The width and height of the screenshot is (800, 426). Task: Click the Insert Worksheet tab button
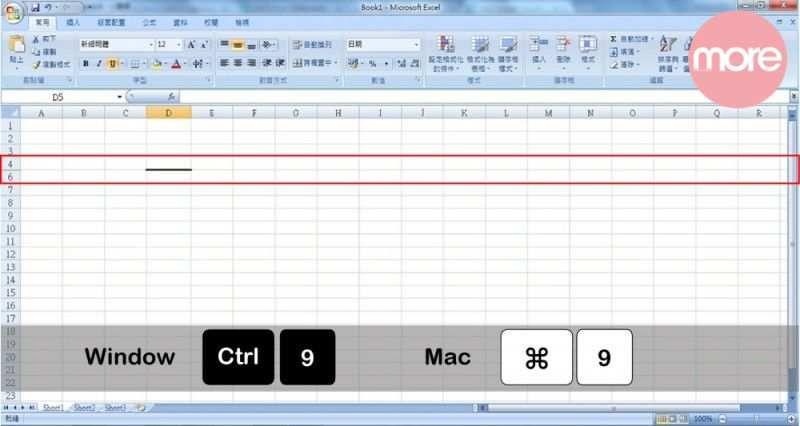click(140, 408)
